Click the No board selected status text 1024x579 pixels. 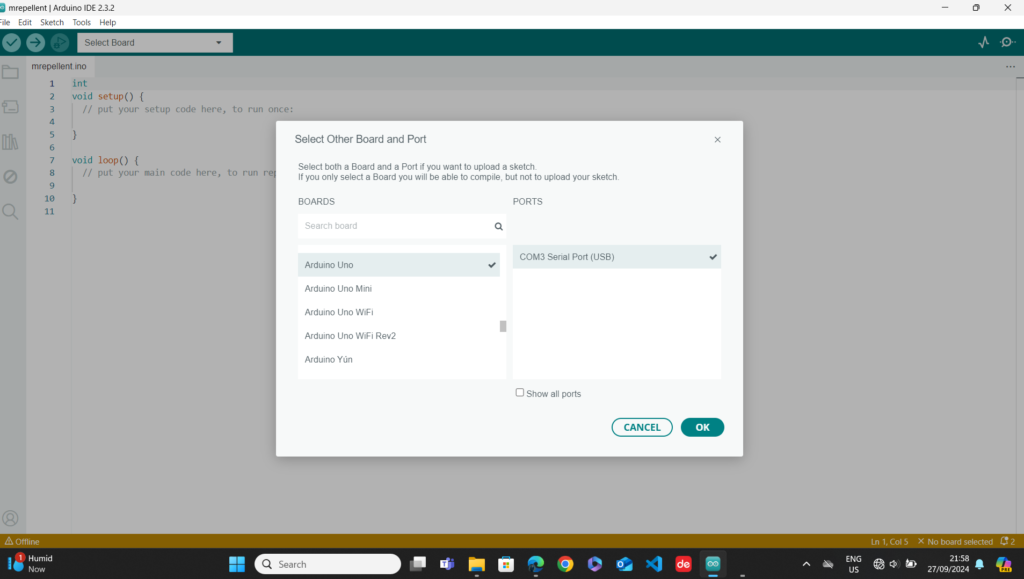(x=955, y=542)
